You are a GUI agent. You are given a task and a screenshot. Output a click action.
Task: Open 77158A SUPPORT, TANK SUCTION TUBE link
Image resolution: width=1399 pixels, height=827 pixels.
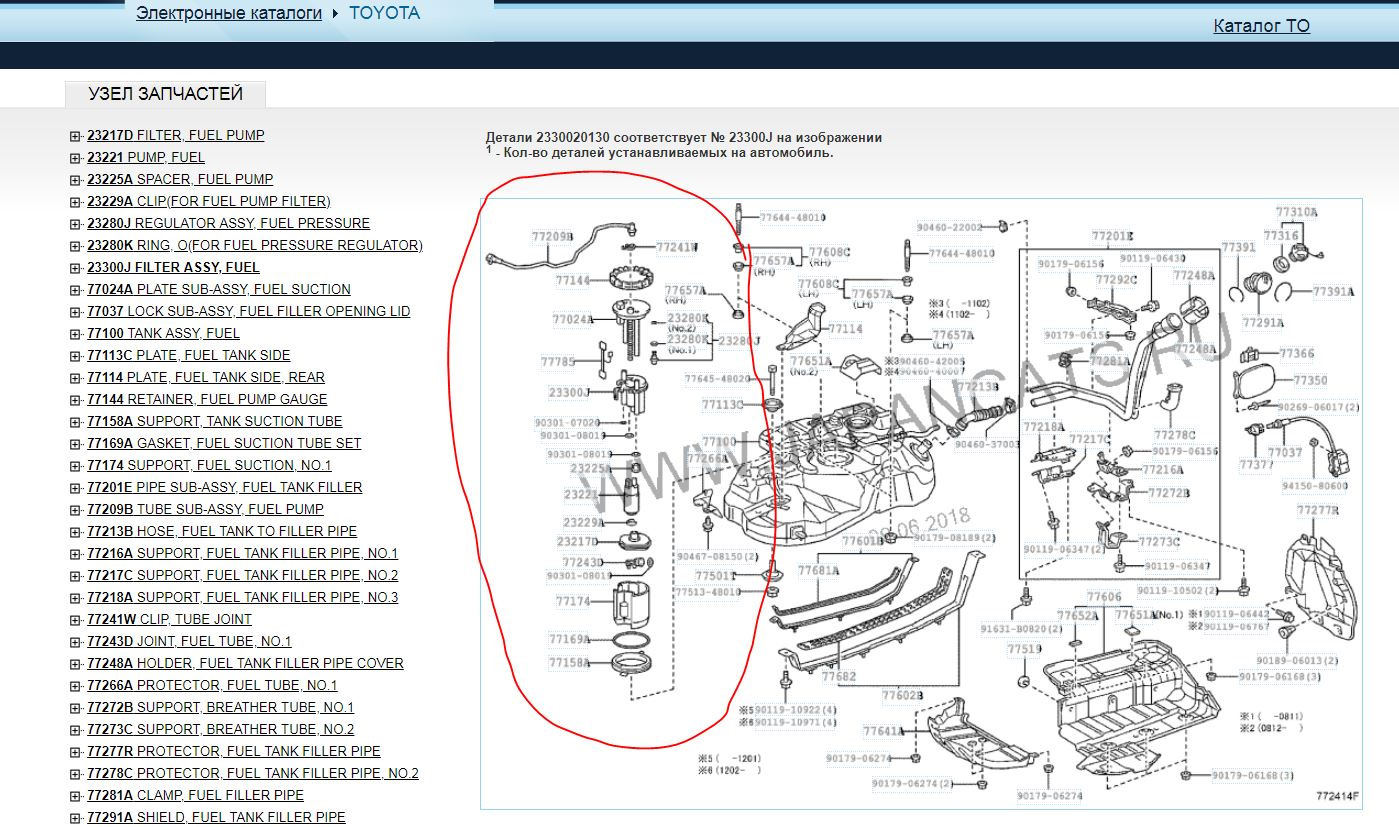[x=215, y=421]
